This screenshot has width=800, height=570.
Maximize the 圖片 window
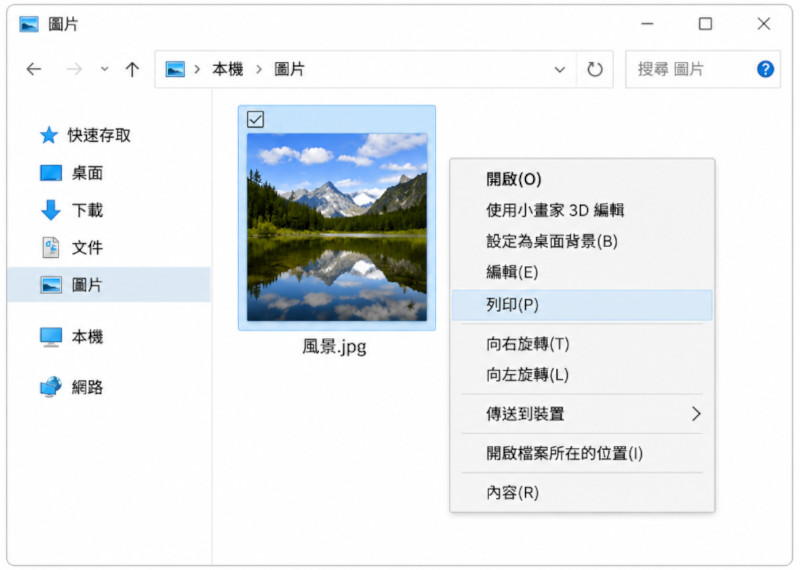click(706, 24)
